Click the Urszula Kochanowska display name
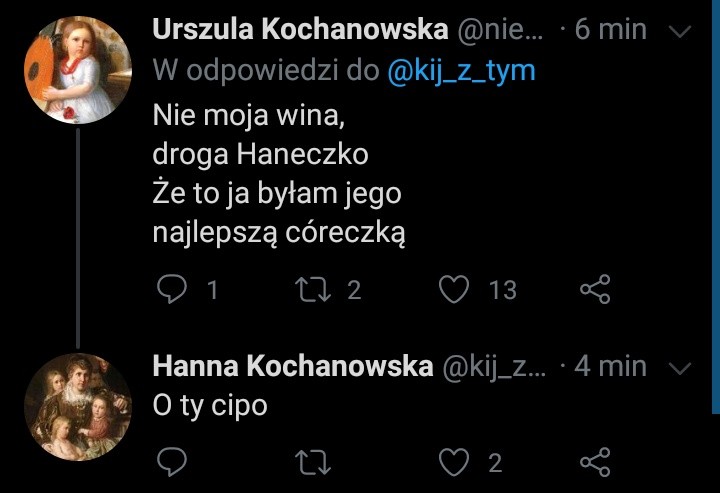The width and height of the screenshot is (720, 493). point(300,30)
